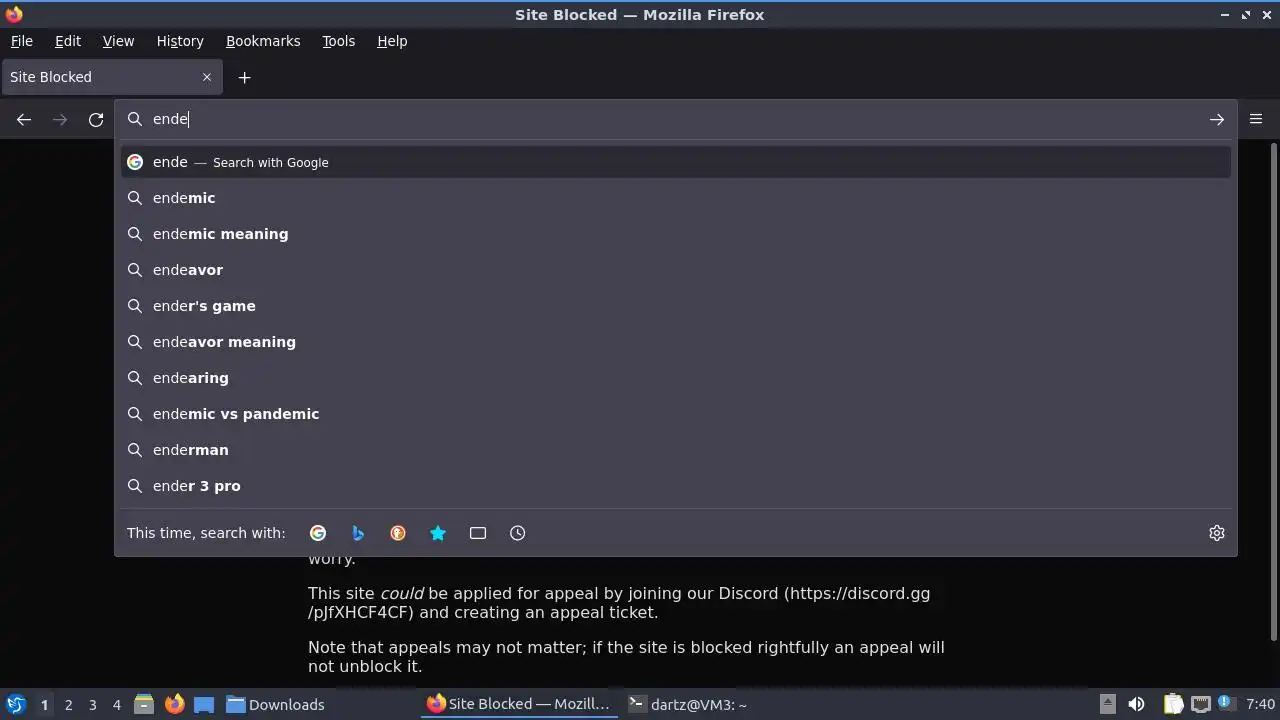This screenshot has width=1280, height=720.
Task: Open the volume control tray icon
Action: [1136, 704]
